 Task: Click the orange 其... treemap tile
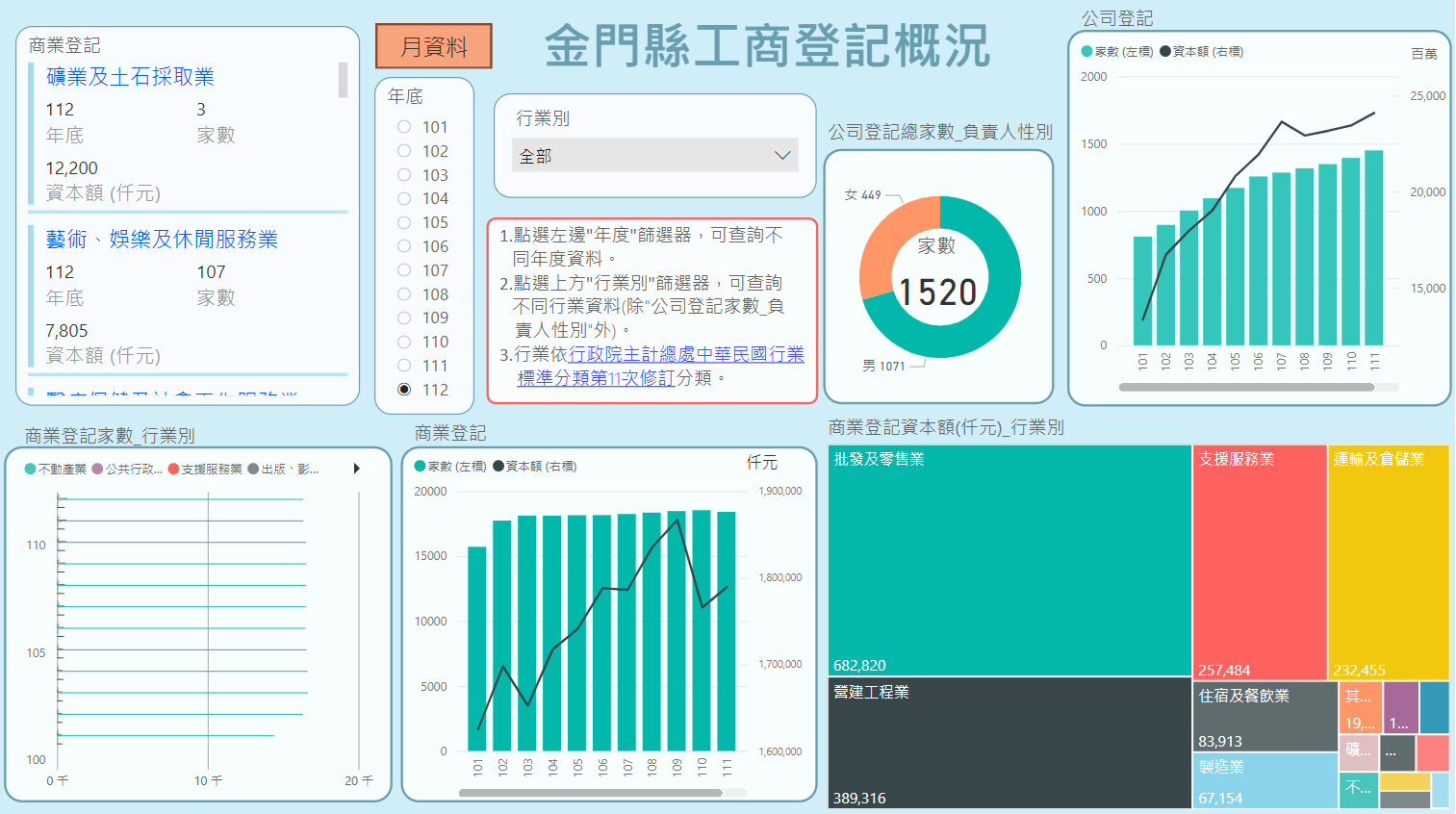1361,707
